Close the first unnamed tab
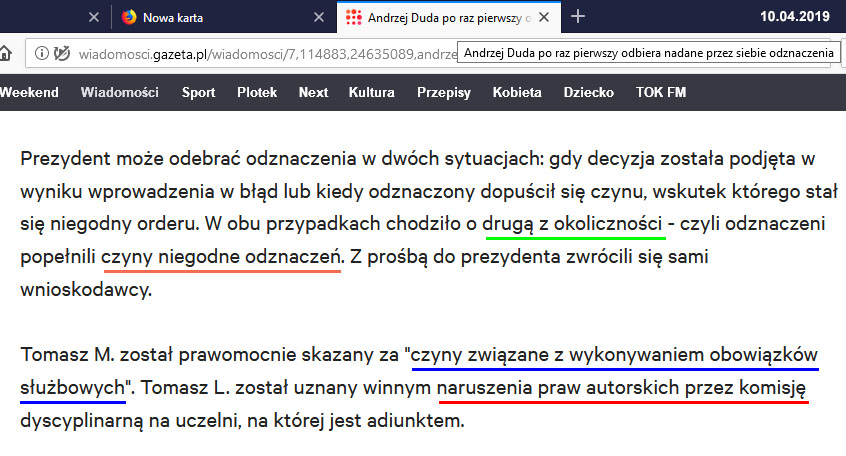The image size is (846, 456). [94, 17]
